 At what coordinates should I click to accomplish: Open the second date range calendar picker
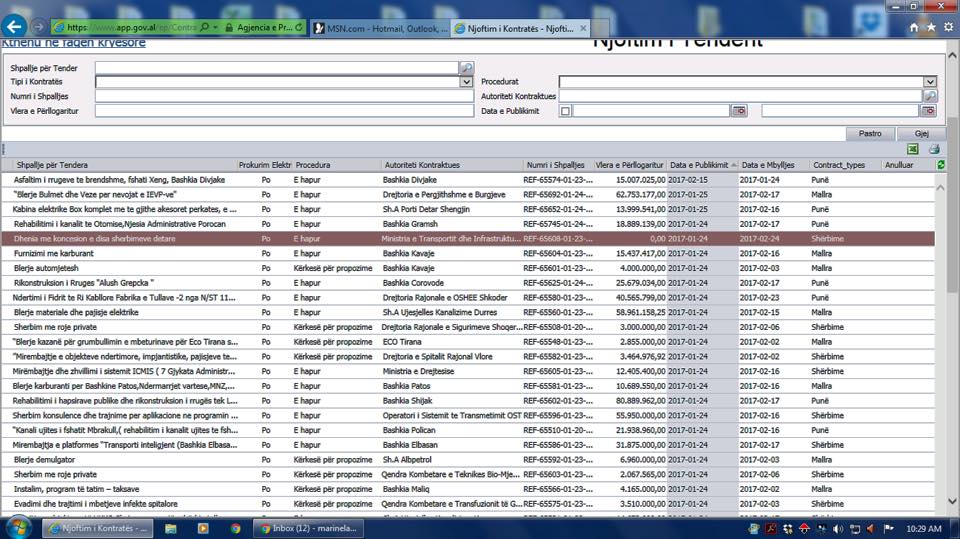(929, 111)
